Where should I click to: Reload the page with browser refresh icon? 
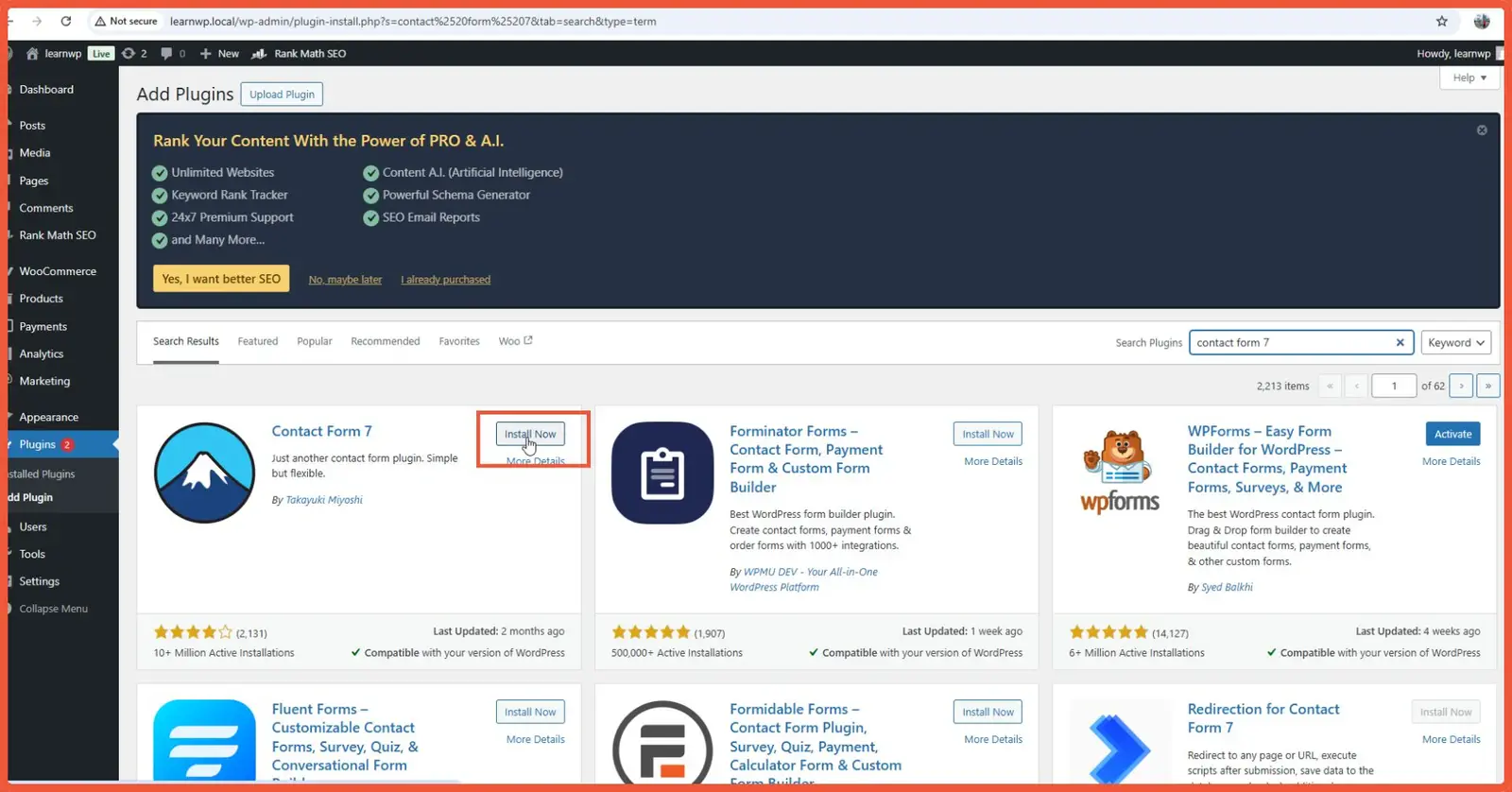coord(66,21)
